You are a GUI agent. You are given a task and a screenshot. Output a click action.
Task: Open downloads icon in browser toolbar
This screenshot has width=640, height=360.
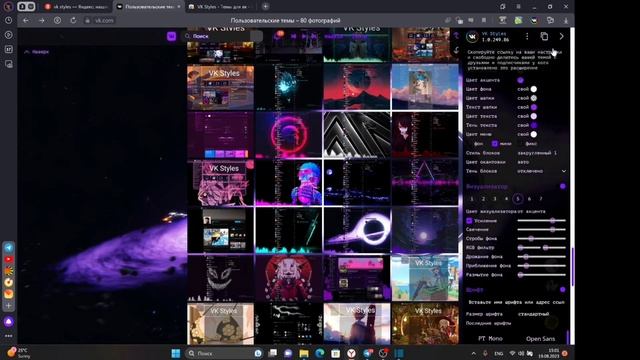click(x=566, y=20)
